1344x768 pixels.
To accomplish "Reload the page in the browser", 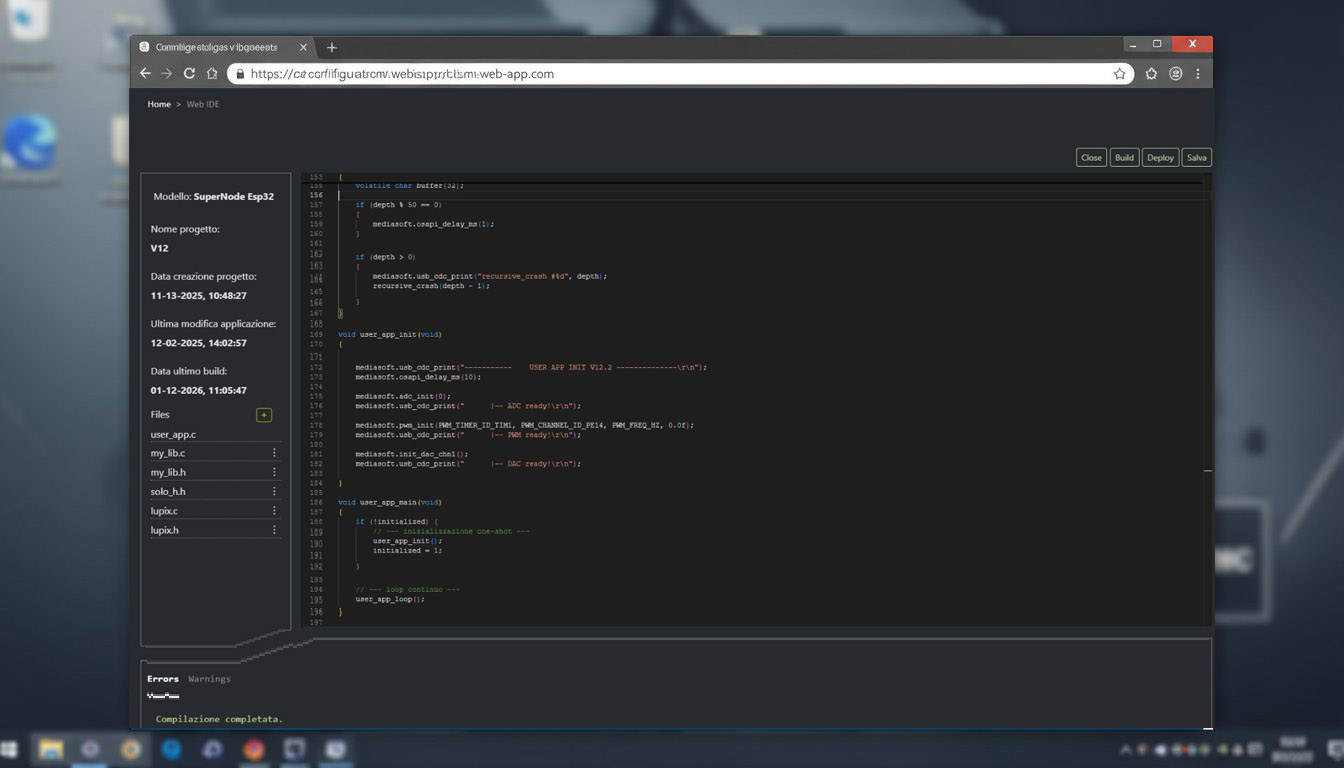I will (189, 74).
